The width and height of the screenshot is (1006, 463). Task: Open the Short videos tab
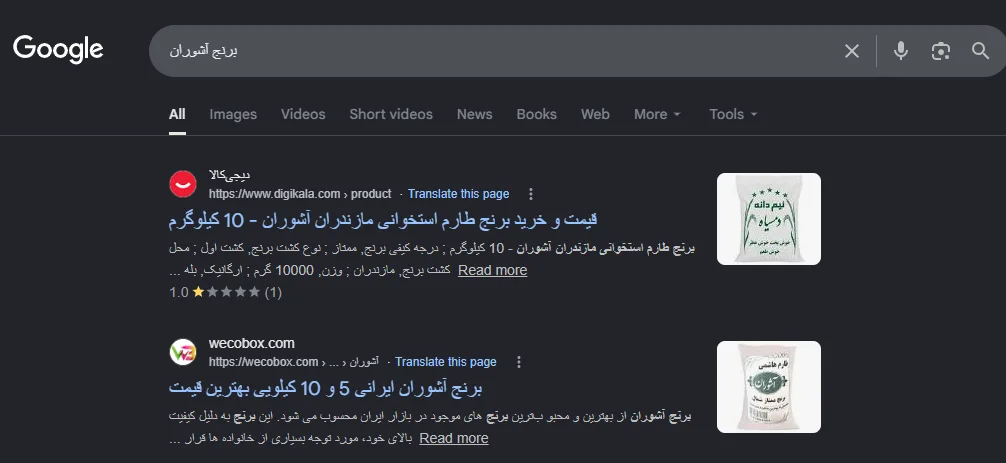click(x=391, y=114)
